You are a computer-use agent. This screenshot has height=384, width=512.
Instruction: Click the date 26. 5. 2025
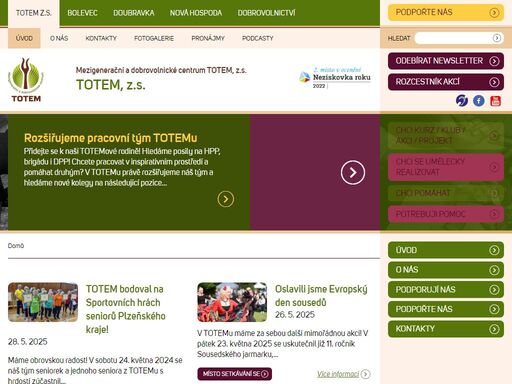click(295, 315)
